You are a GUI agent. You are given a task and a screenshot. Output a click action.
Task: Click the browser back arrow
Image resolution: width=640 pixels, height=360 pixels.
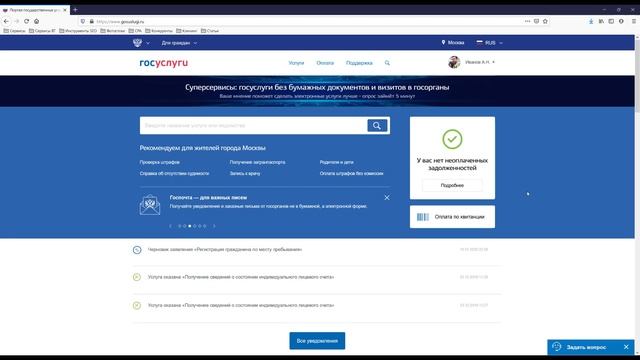6,21
